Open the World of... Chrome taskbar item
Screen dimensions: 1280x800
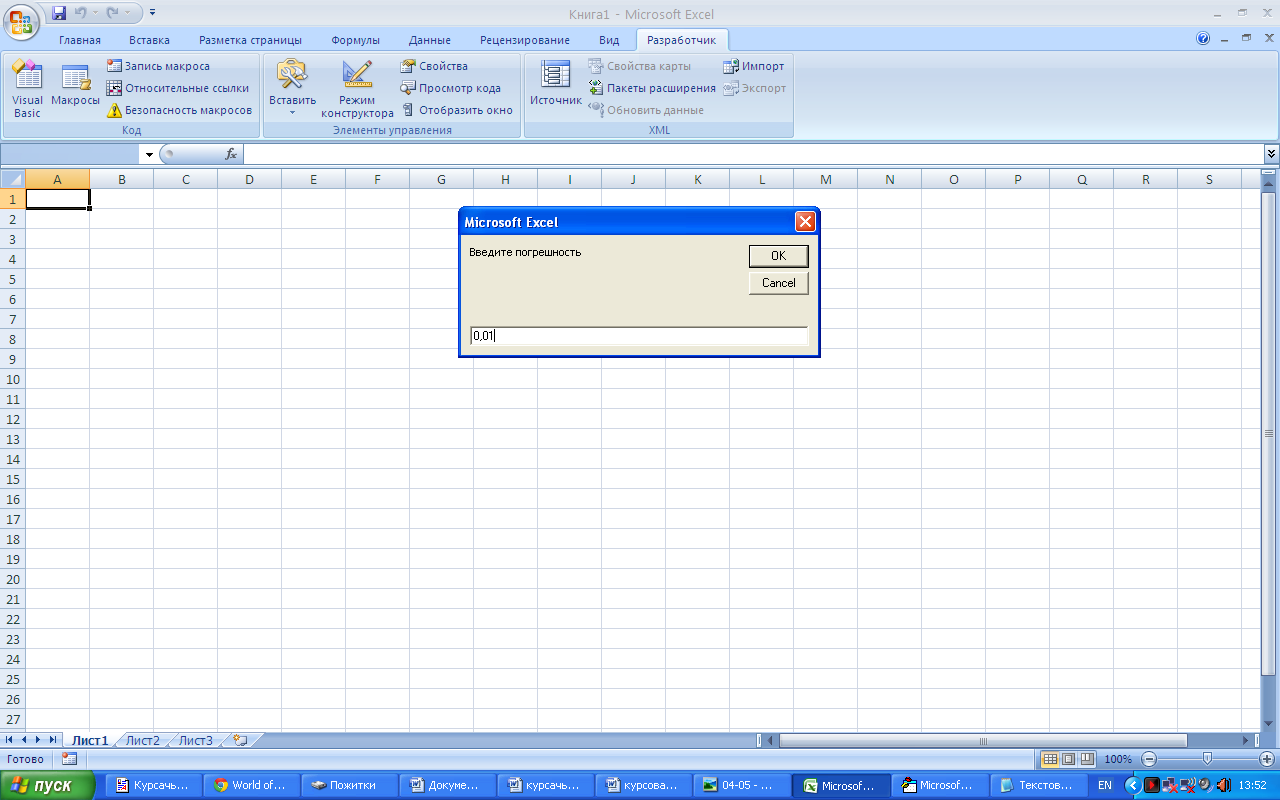(251, 785)
